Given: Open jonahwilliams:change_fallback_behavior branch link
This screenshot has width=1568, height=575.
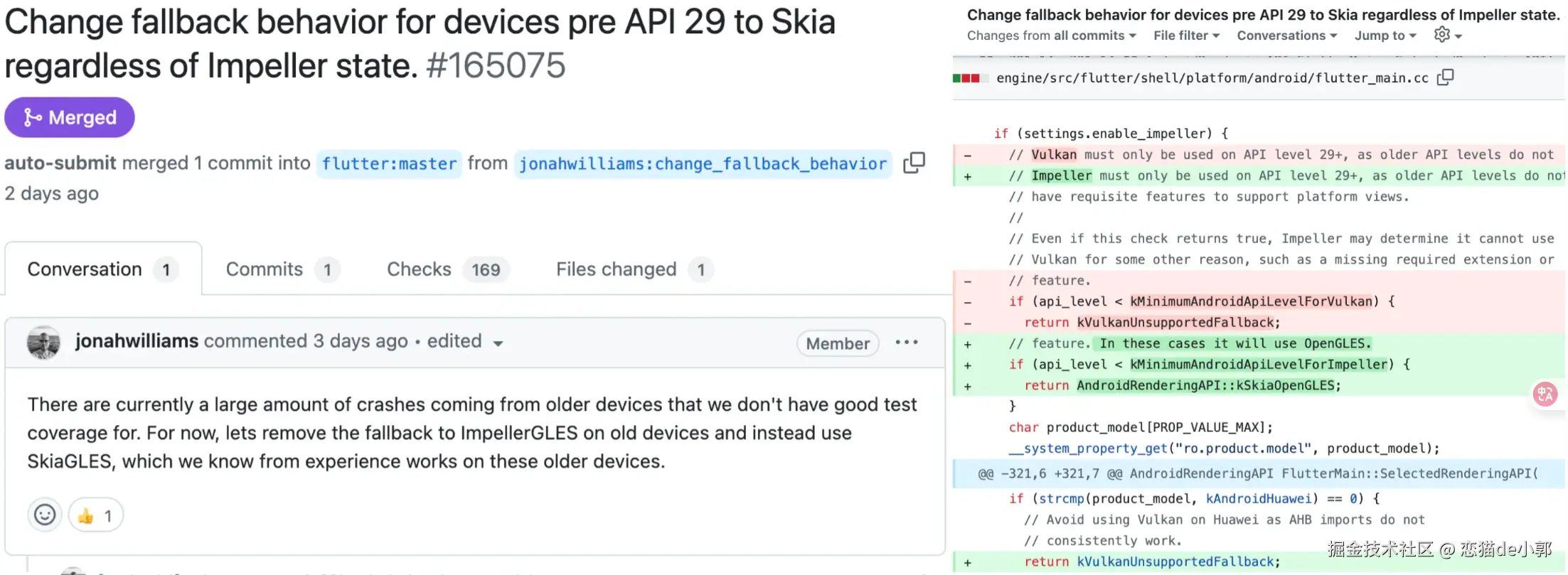Looking at the screenshot, I should pos(703,163).
